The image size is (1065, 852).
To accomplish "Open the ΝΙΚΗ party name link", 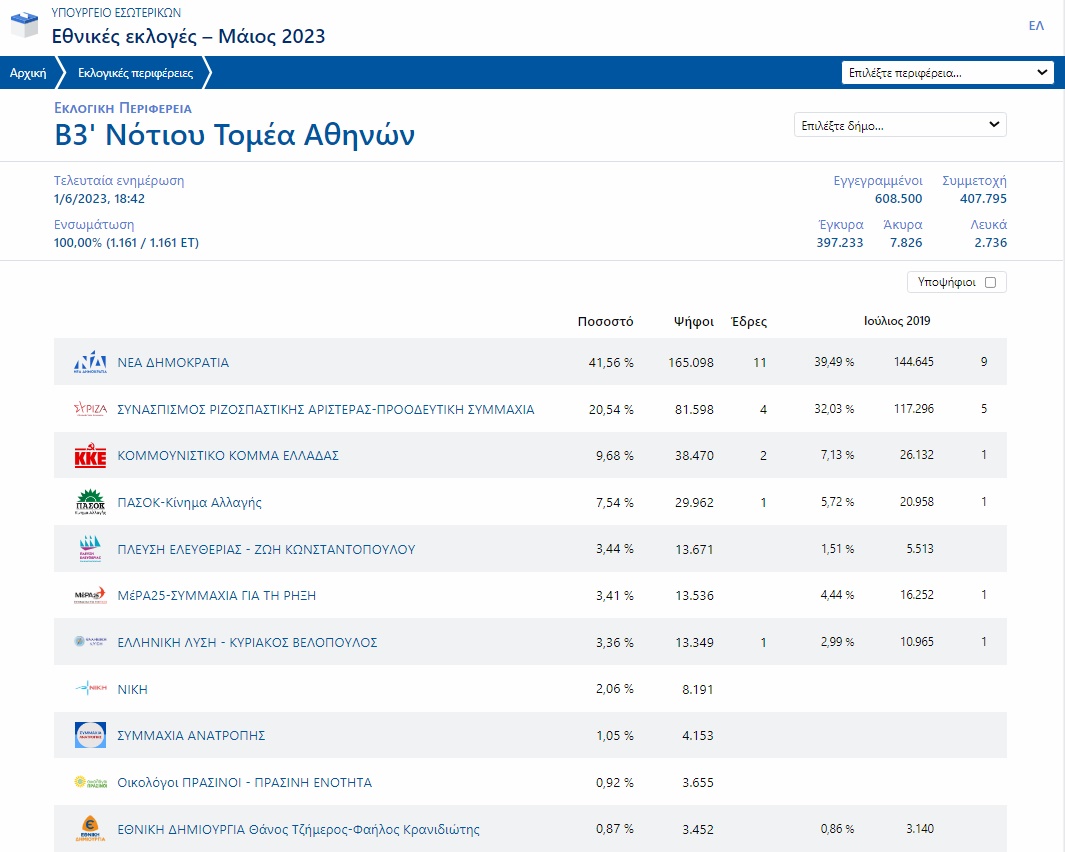I will pos(132,690).
